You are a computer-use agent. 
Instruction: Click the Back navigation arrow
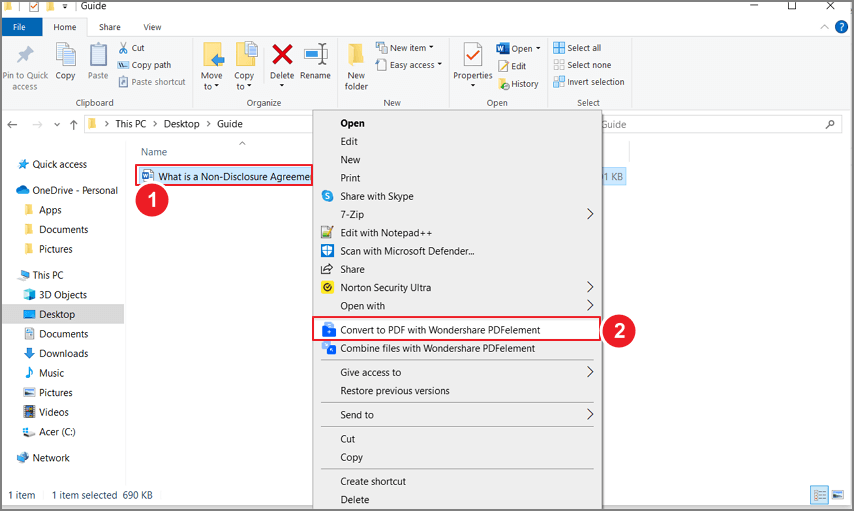pyautogui.click(x=13, y=124)
